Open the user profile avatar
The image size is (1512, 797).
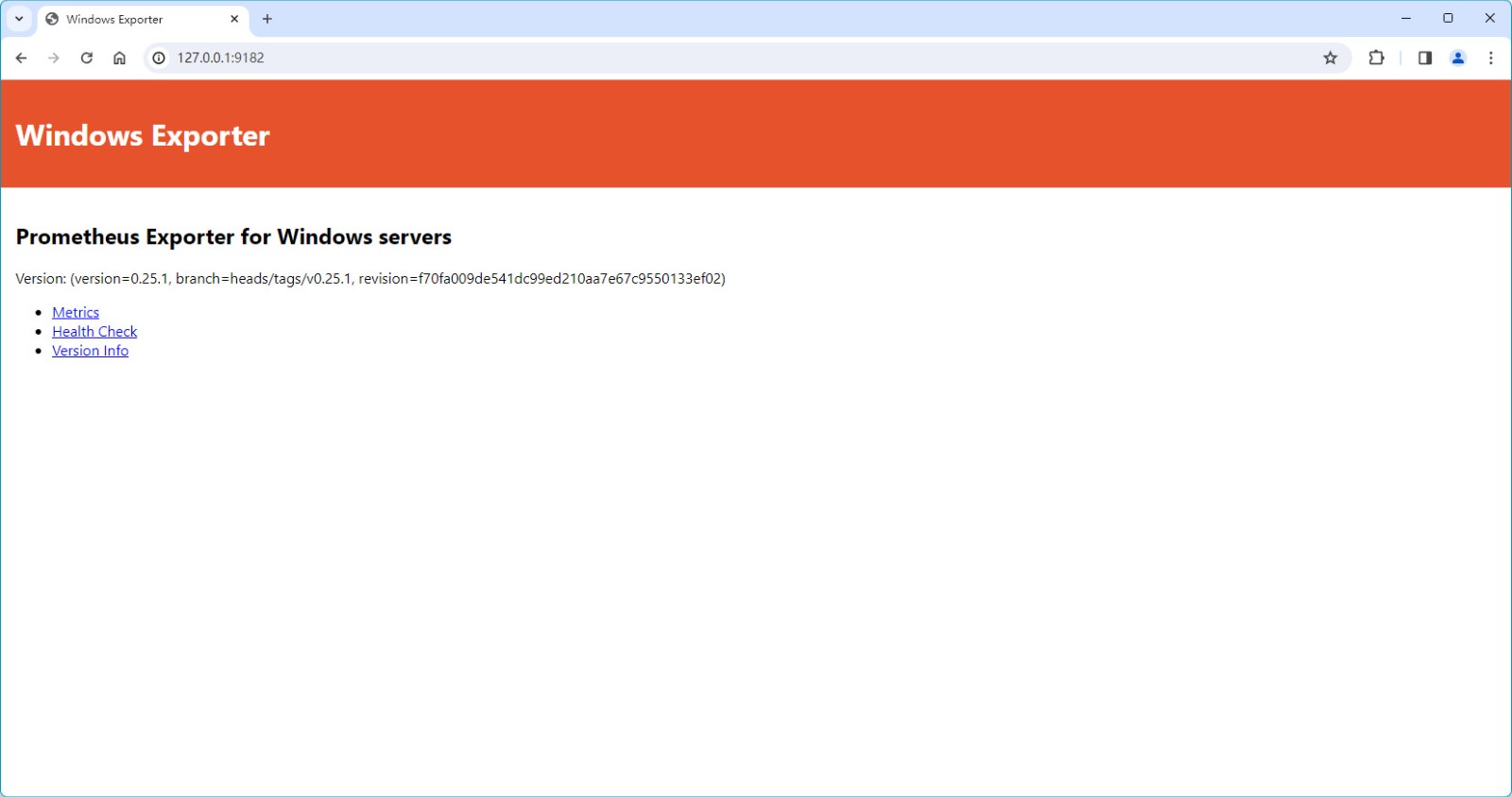[1458, 58]
